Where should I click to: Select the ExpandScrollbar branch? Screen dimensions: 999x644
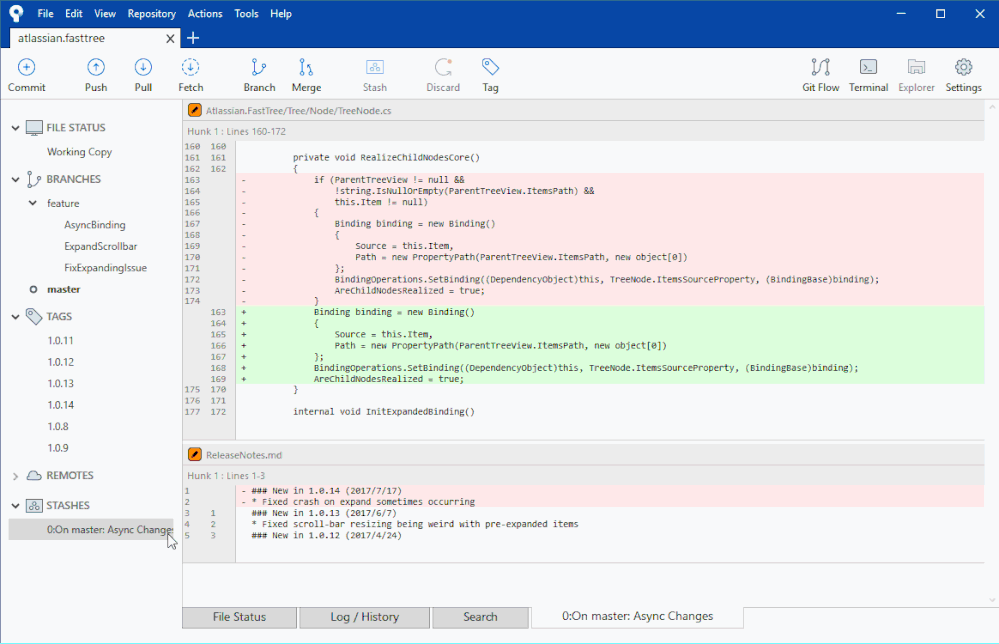(101, 247)
